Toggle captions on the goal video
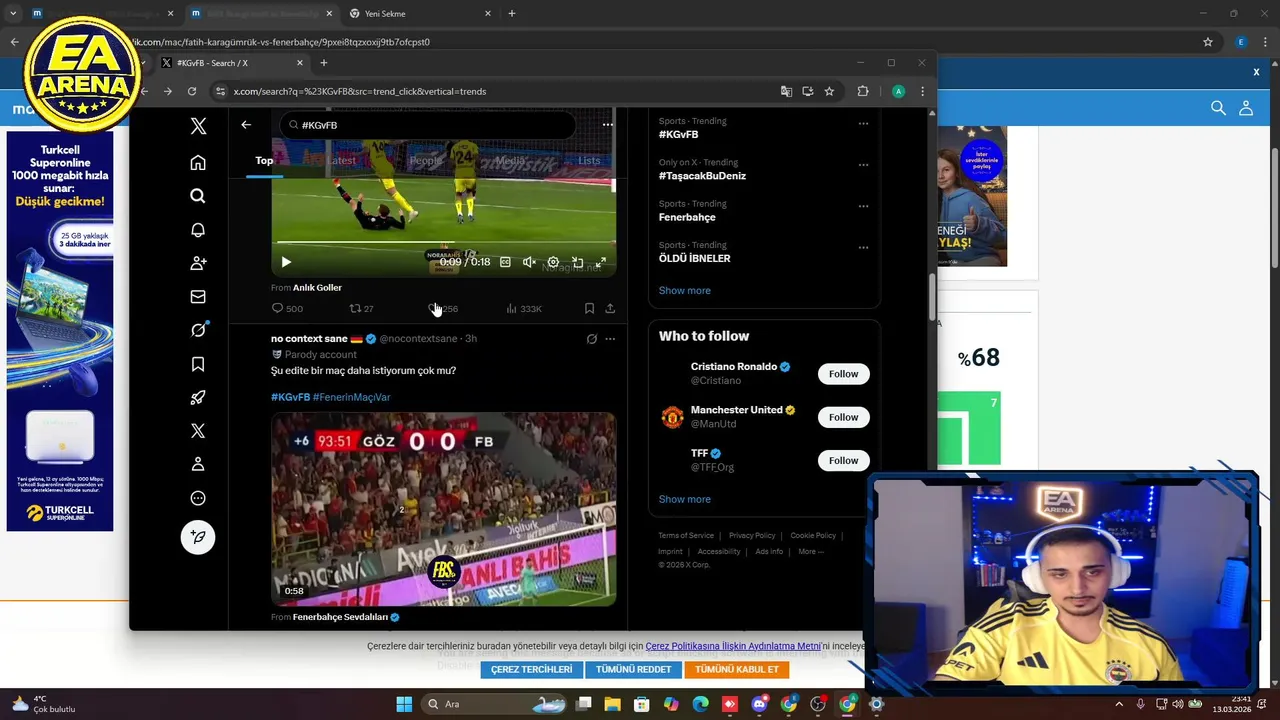Image resolution: width=1280 pixels, height=720 pixels. pyautogui.click(x=505, y=262)
